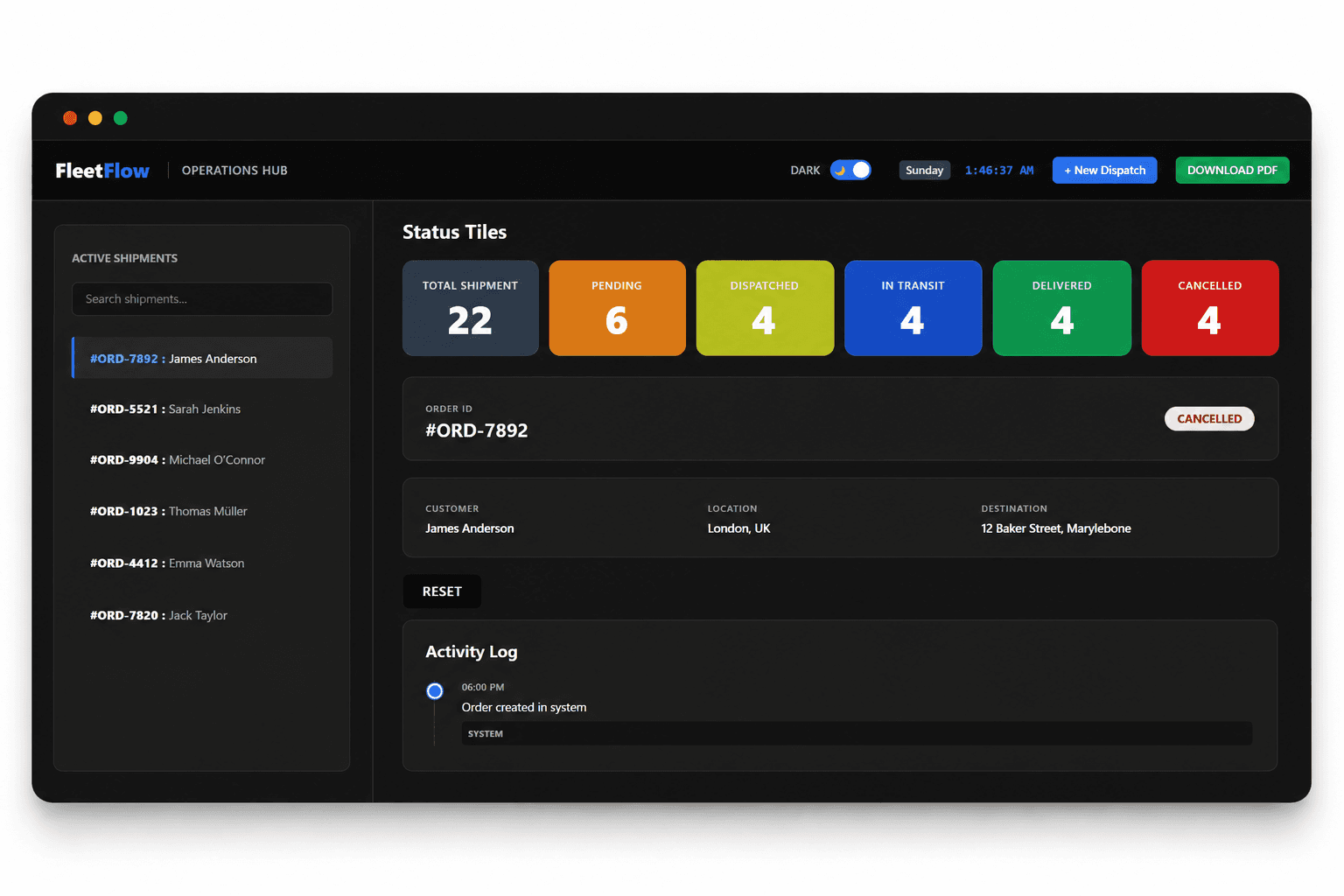The width and height of the screenshot is (1344, 896).
Task: Select shipment #ORD-1023 Thomas Müller
Action: 202,511
